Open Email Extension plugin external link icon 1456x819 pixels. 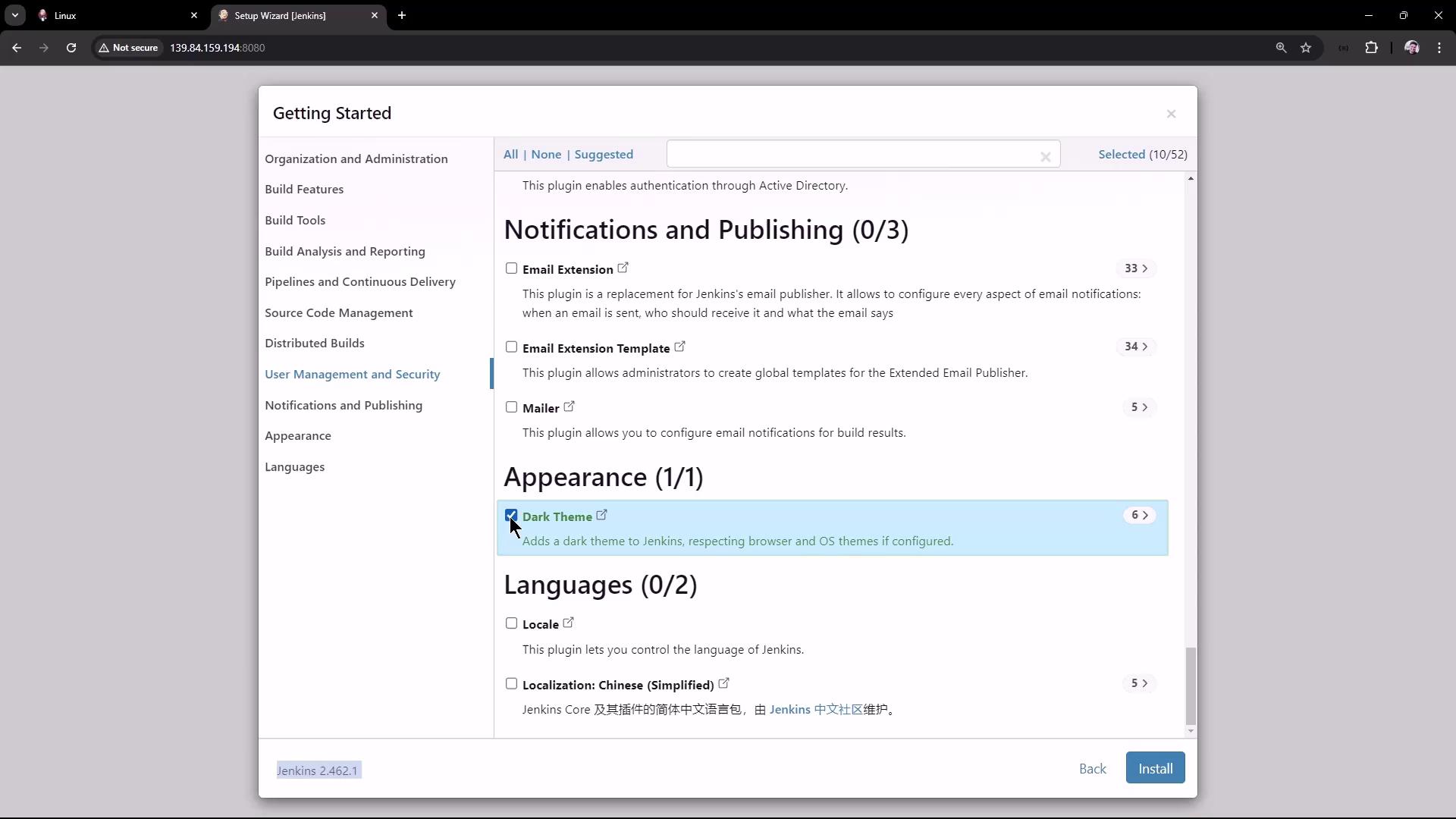623,268
